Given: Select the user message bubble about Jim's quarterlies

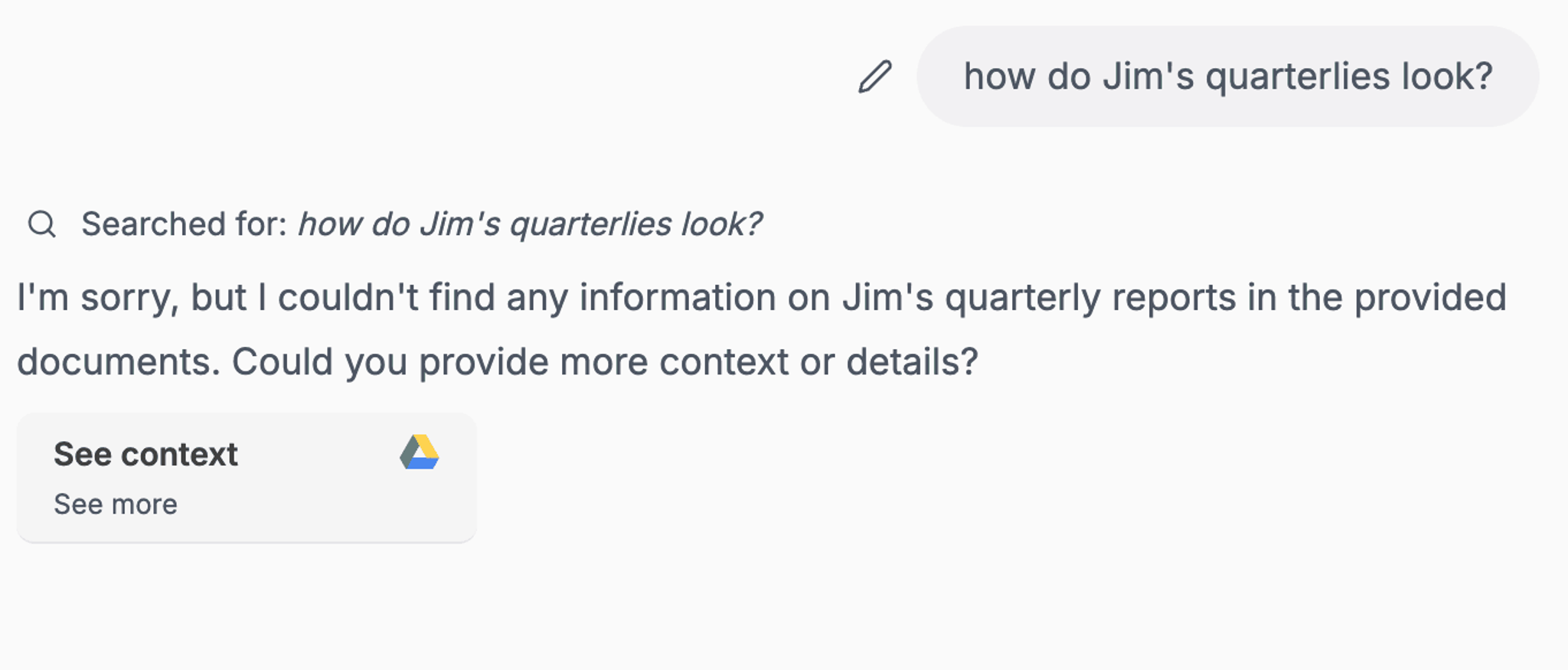Looking at the screenshot, I should [x=1228, y=77].
